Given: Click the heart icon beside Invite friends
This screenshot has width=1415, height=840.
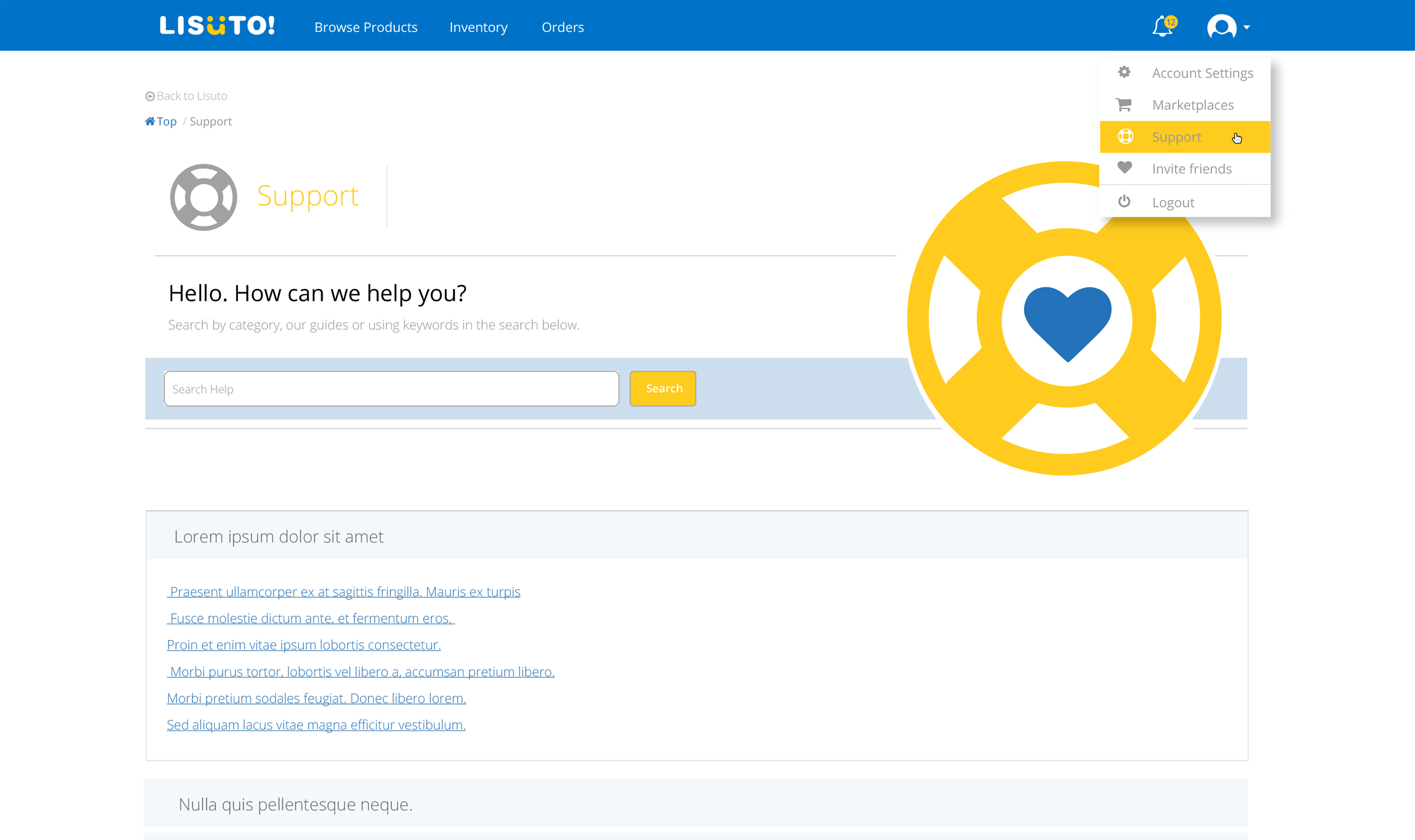Looking at the screenshot, I should 1125,168.
